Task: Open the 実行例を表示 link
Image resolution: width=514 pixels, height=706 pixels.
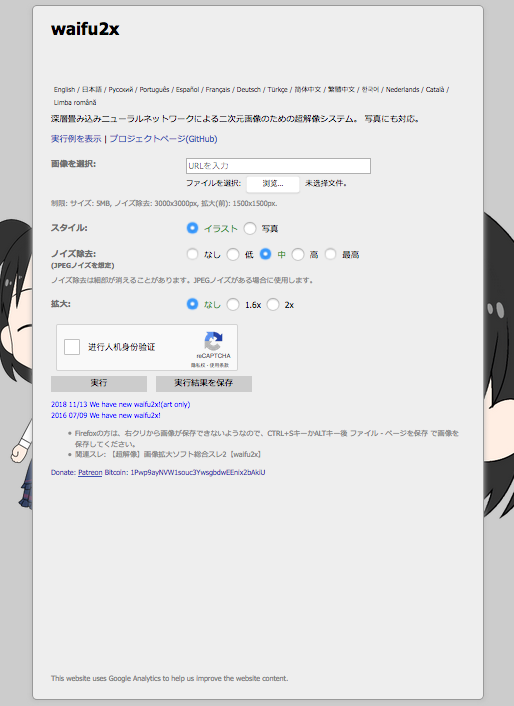Action: click(76, 139)
